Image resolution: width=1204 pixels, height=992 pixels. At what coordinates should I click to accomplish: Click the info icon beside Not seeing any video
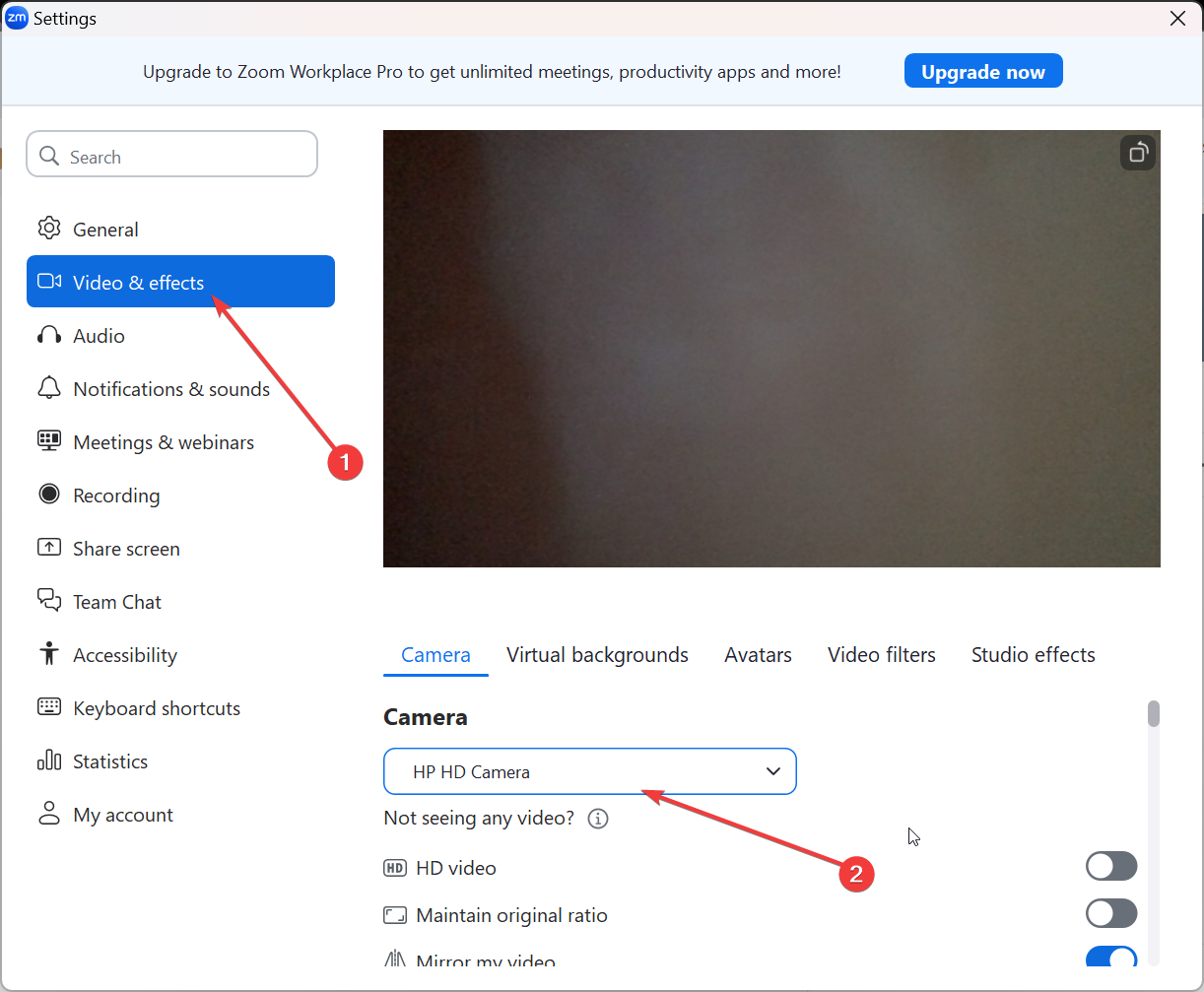[598, 819]
